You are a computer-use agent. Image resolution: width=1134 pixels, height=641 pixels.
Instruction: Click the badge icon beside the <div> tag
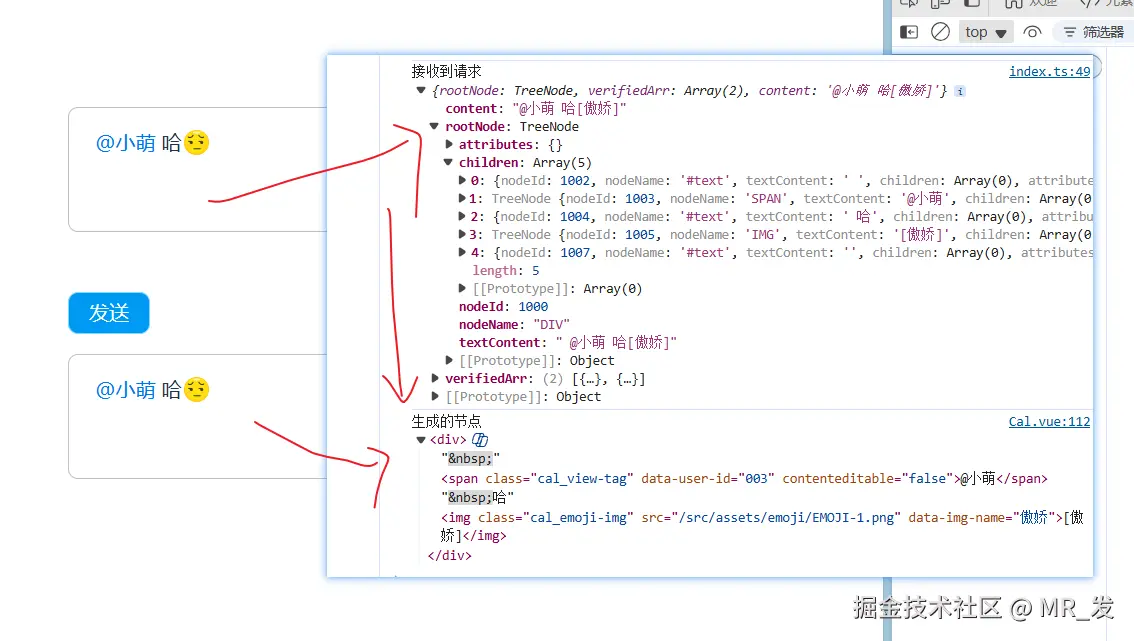click(479, 439)
